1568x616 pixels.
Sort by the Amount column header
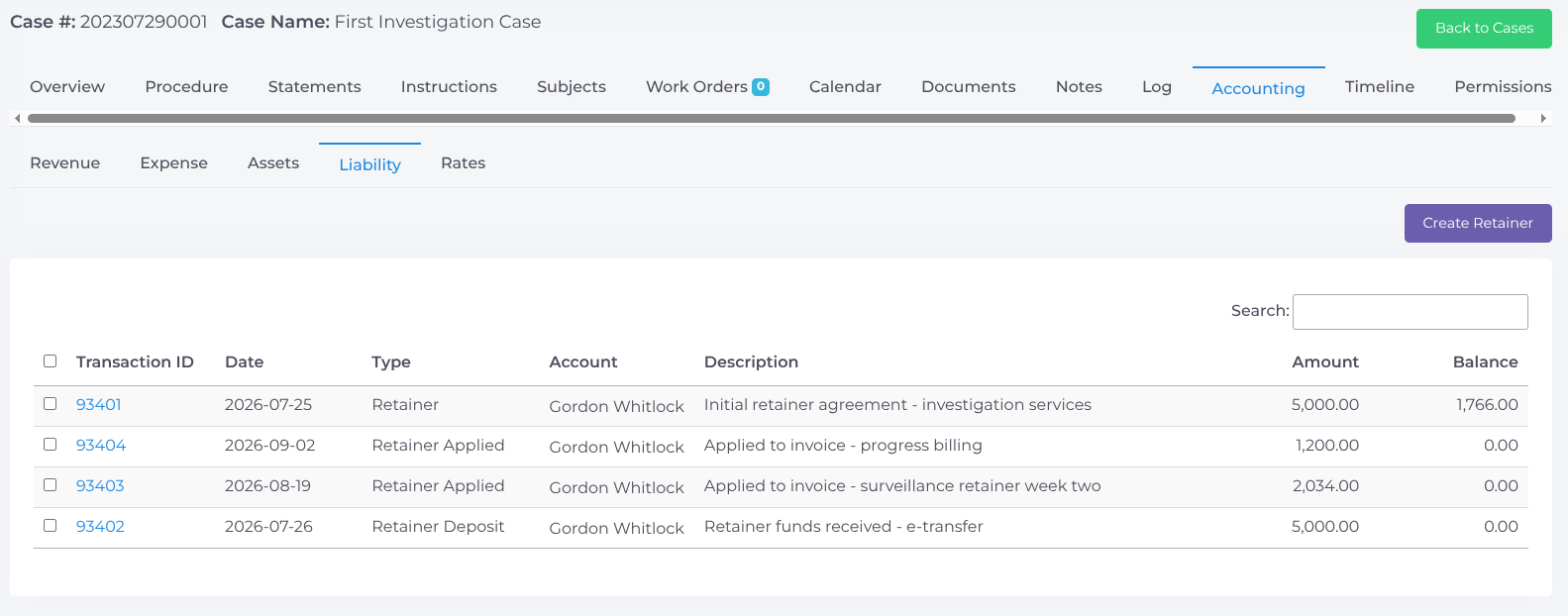point(1324,362)
